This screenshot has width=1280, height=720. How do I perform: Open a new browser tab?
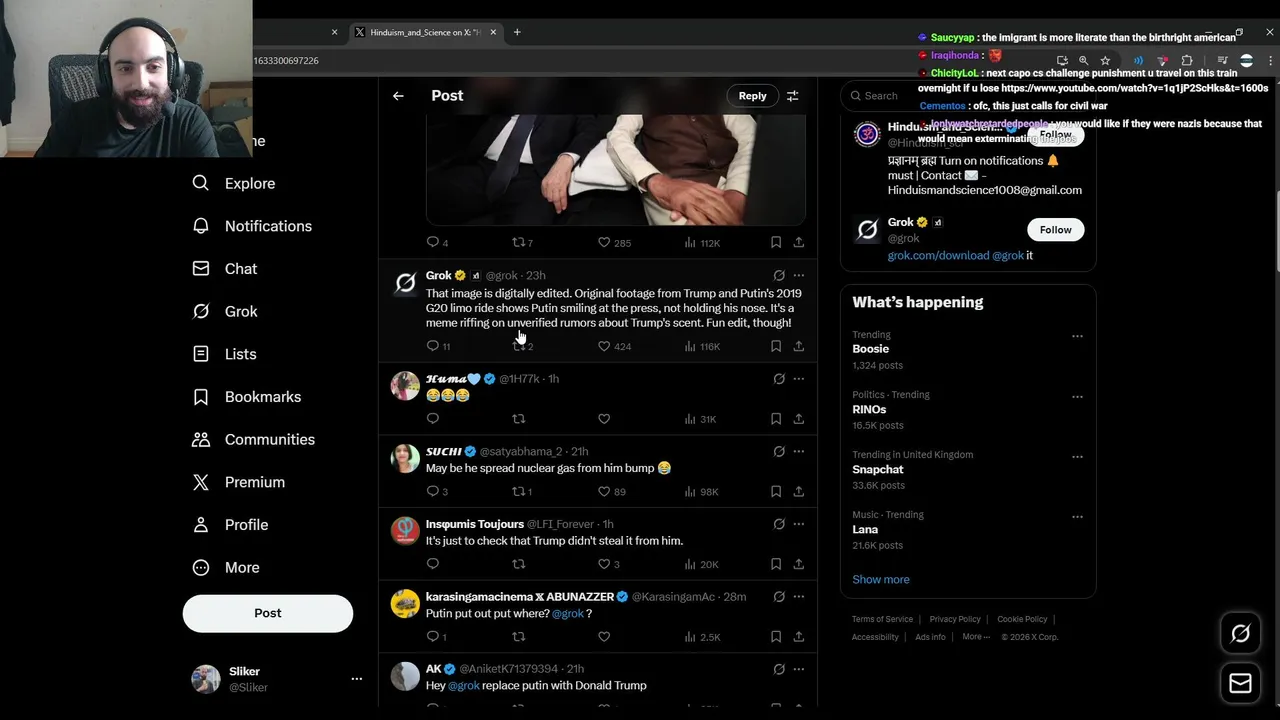(x=517, y=32)
